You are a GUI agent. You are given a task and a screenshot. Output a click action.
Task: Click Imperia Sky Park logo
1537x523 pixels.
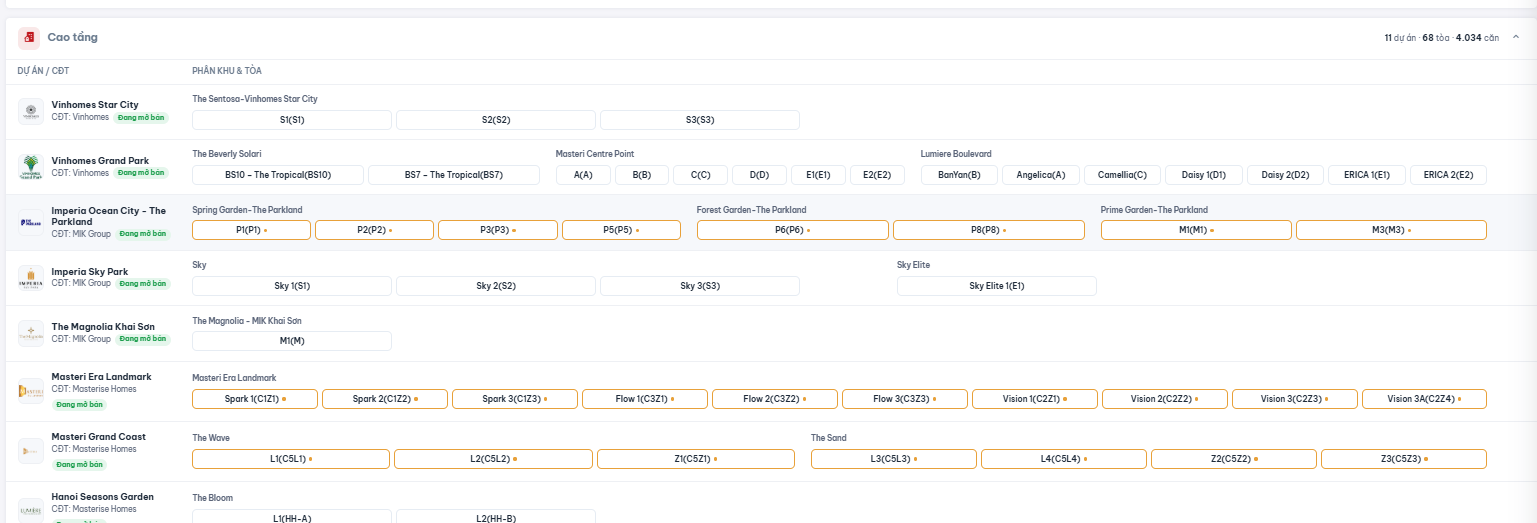(31, 278)
